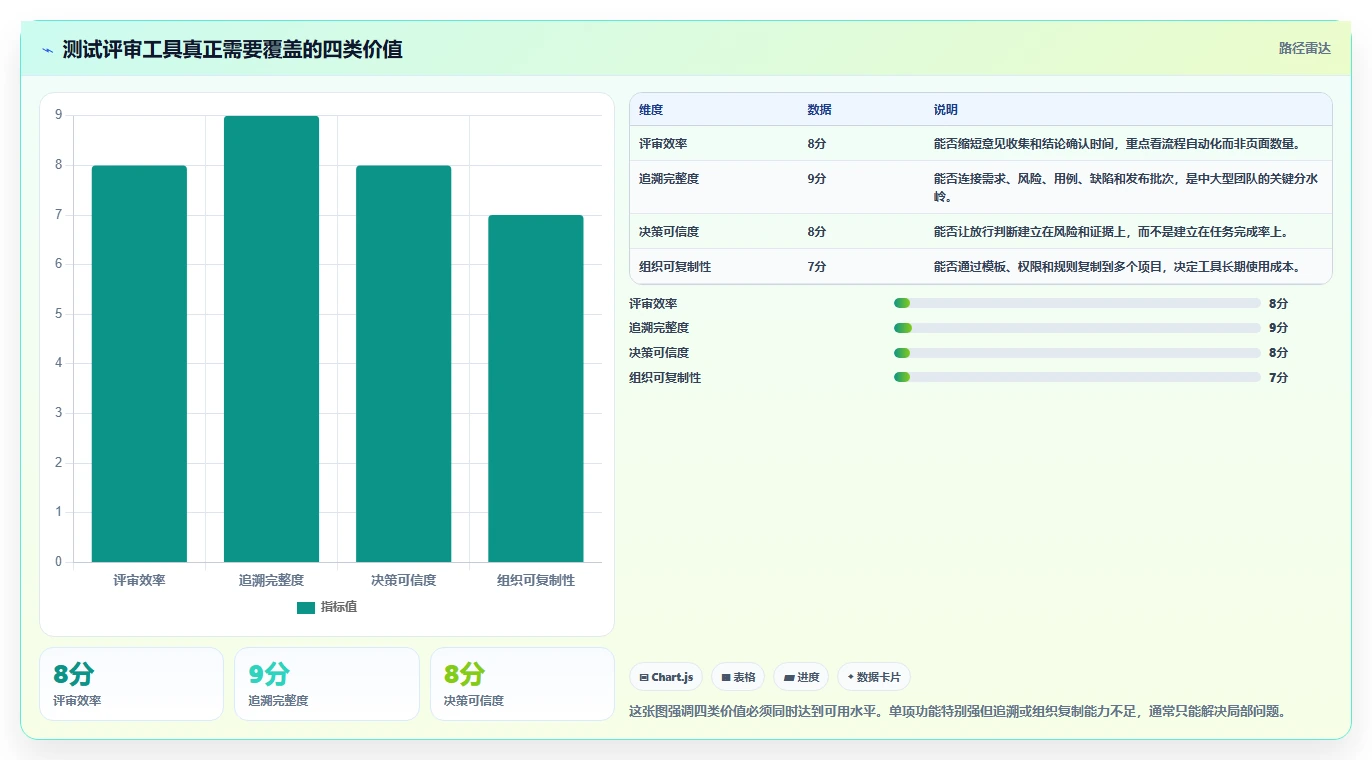This screenshot has height=760, width=1372.
Task: Click the 9分 追溯完整度 data card
Action: click(x=327, y=684)
